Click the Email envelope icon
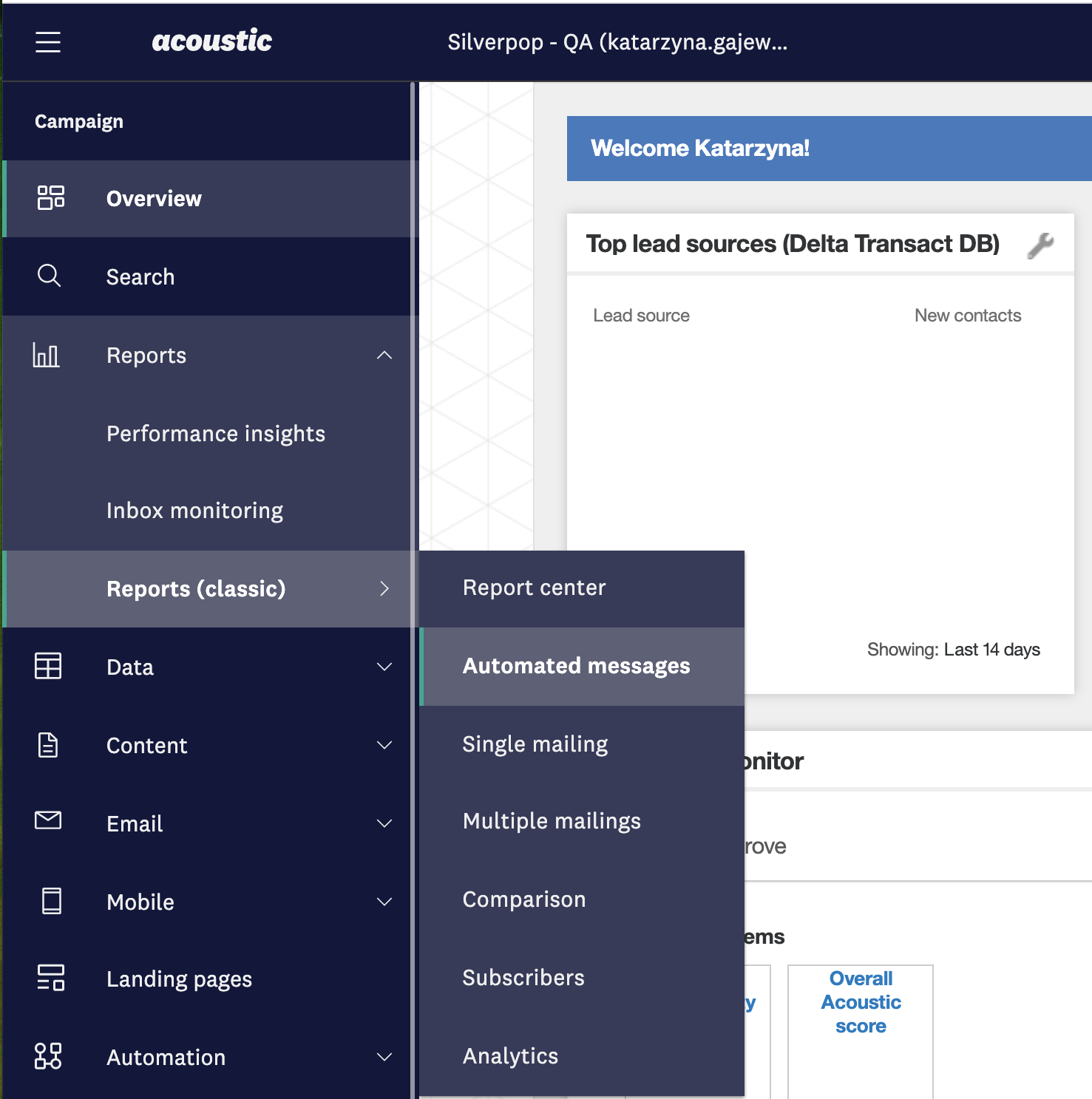 click(x=48, y=820)
